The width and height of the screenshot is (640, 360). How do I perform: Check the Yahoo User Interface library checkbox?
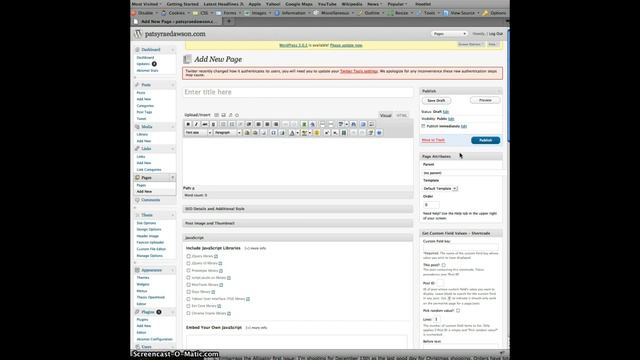[x=189, y=299]
